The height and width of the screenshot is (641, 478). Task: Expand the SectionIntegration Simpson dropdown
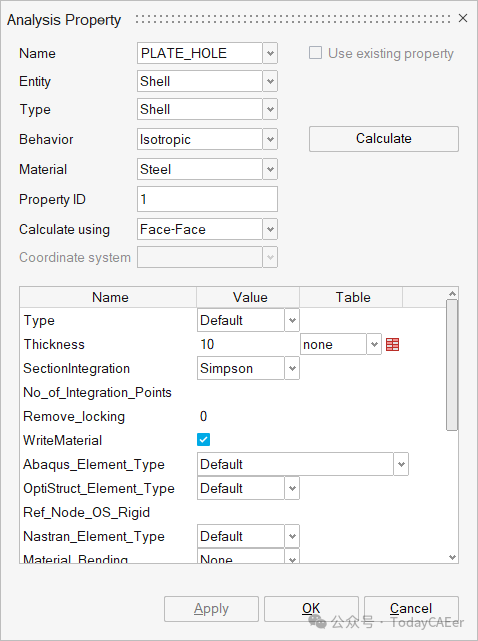pyautogui.click(x=292, y=368)
